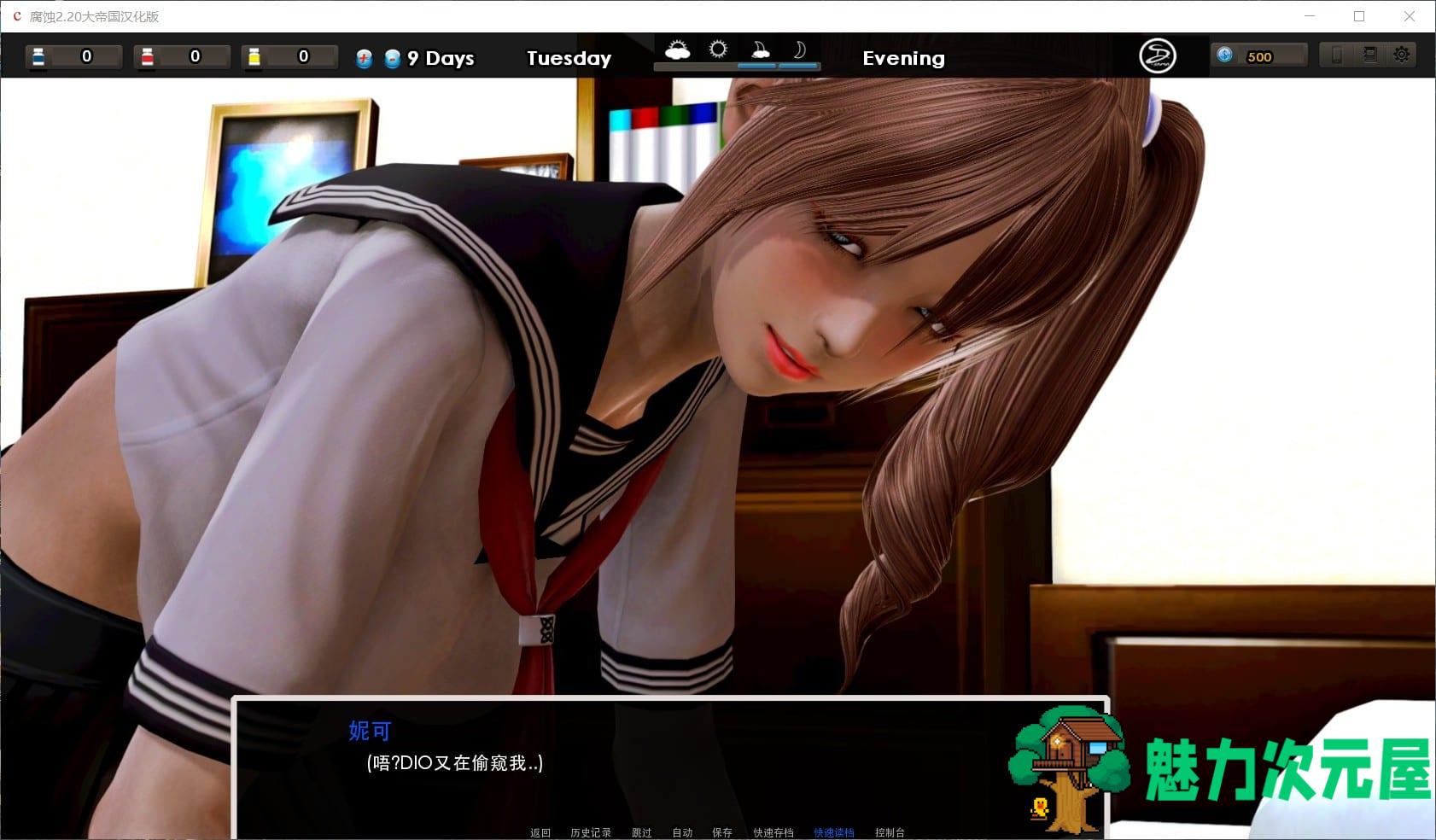Screen dimensions: 1436x840
Task: Click 快速读档 (quick load)
Action: pyautogui.click(x=834, y=832)
